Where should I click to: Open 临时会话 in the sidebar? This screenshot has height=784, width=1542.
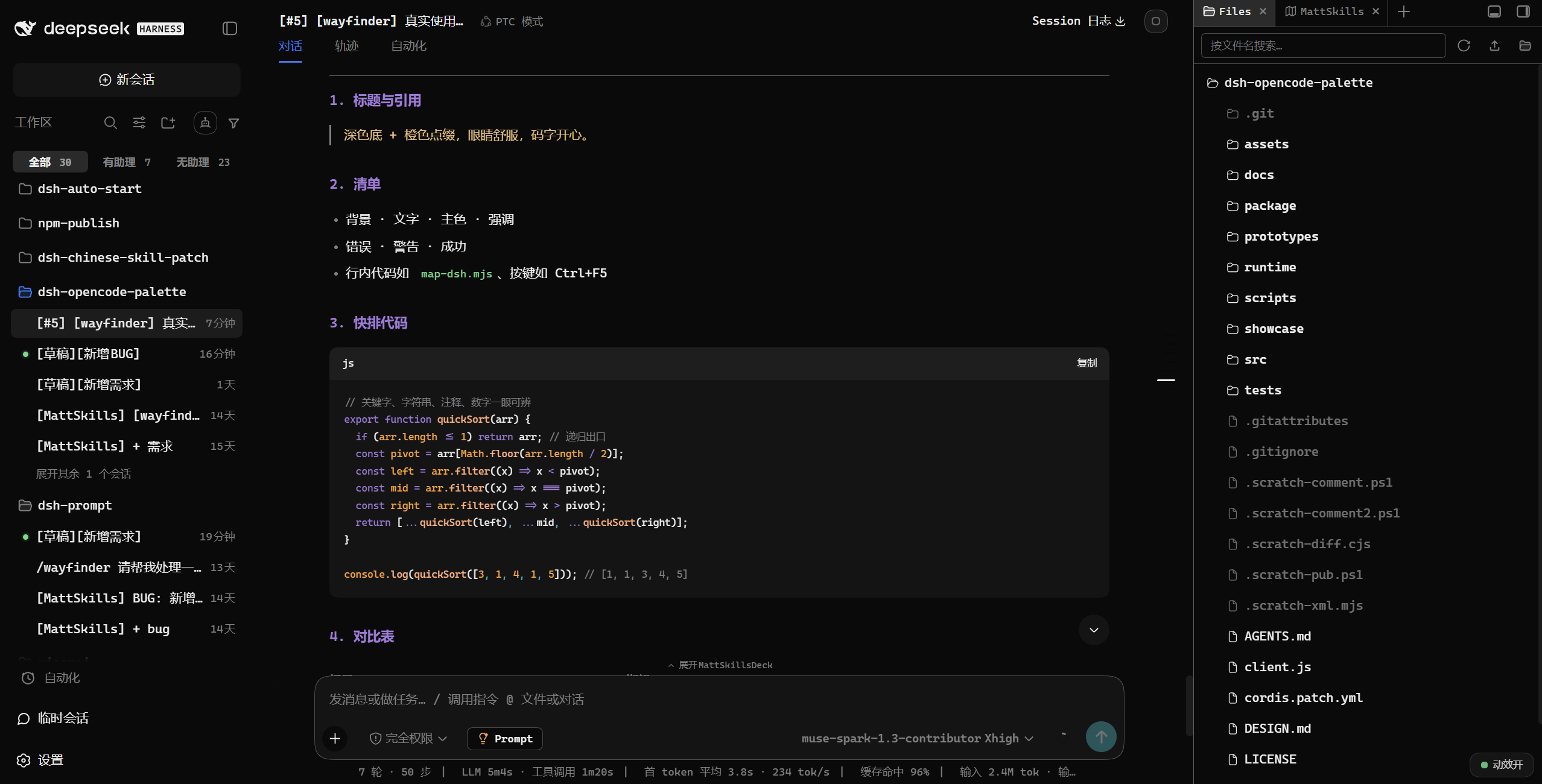tap(53, 718)
